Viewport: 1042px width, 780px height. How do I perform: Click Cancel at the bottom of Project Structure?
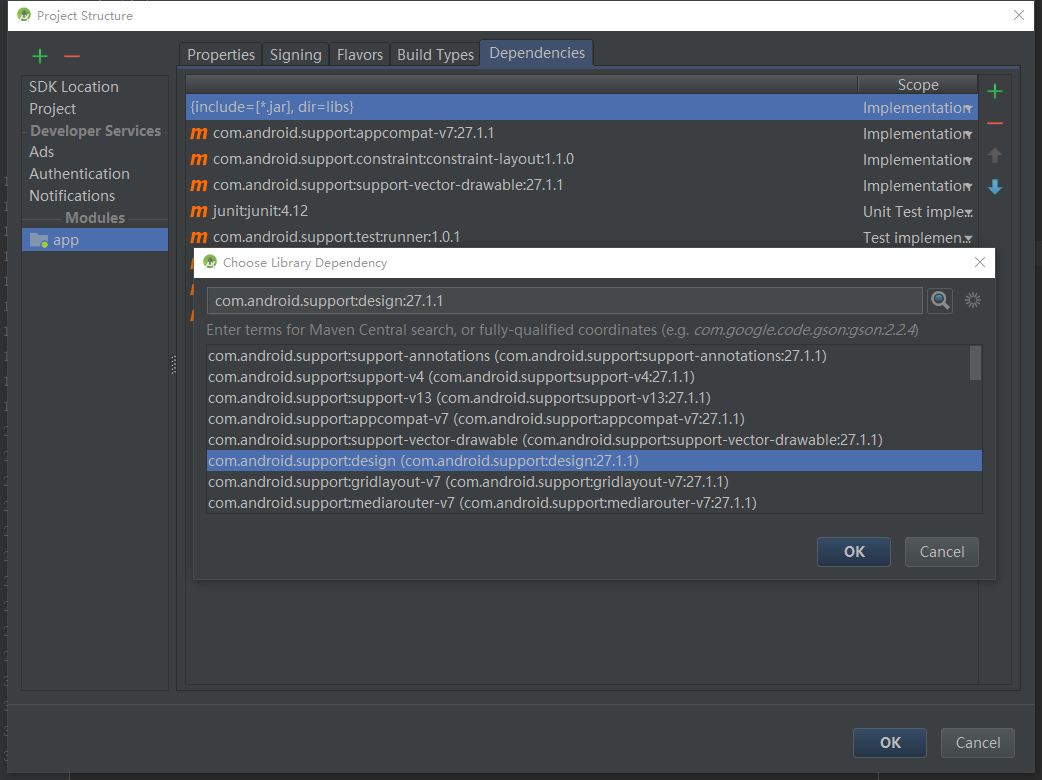pos(978,742)
